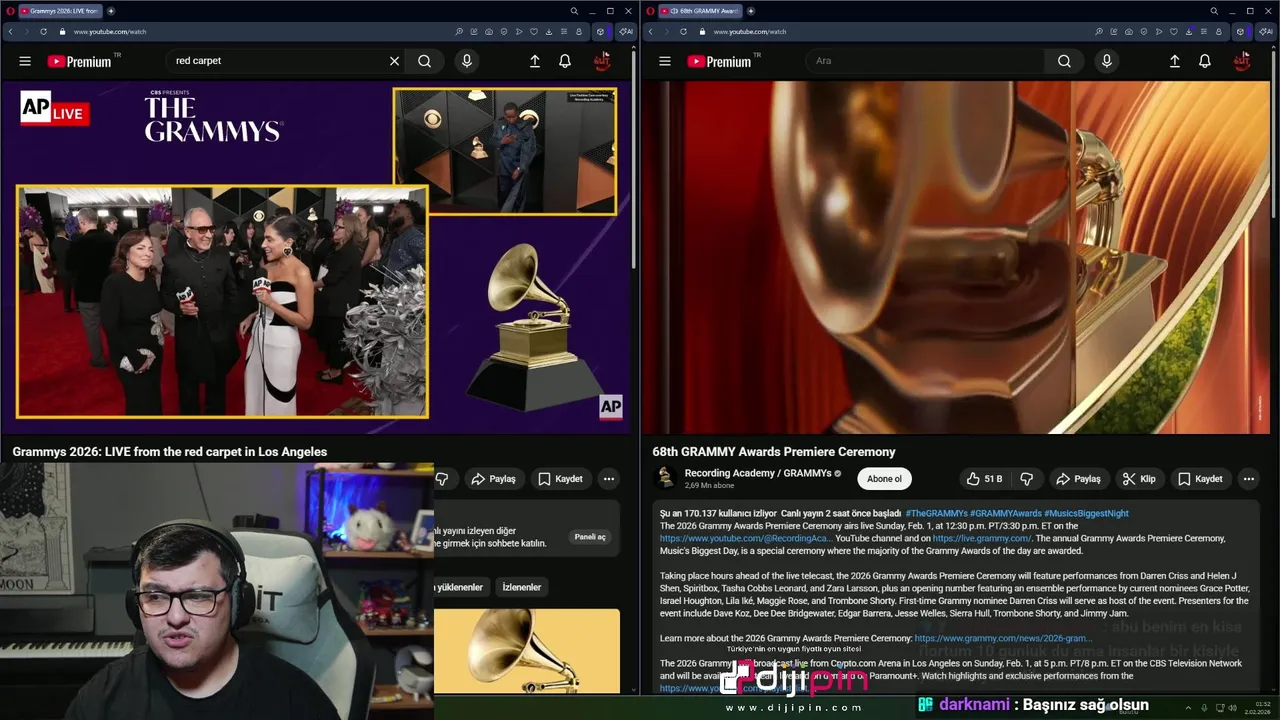The image size is (1280, 720).
Task: Reload the page in the right browser
Action: click(x=683, y=32)
